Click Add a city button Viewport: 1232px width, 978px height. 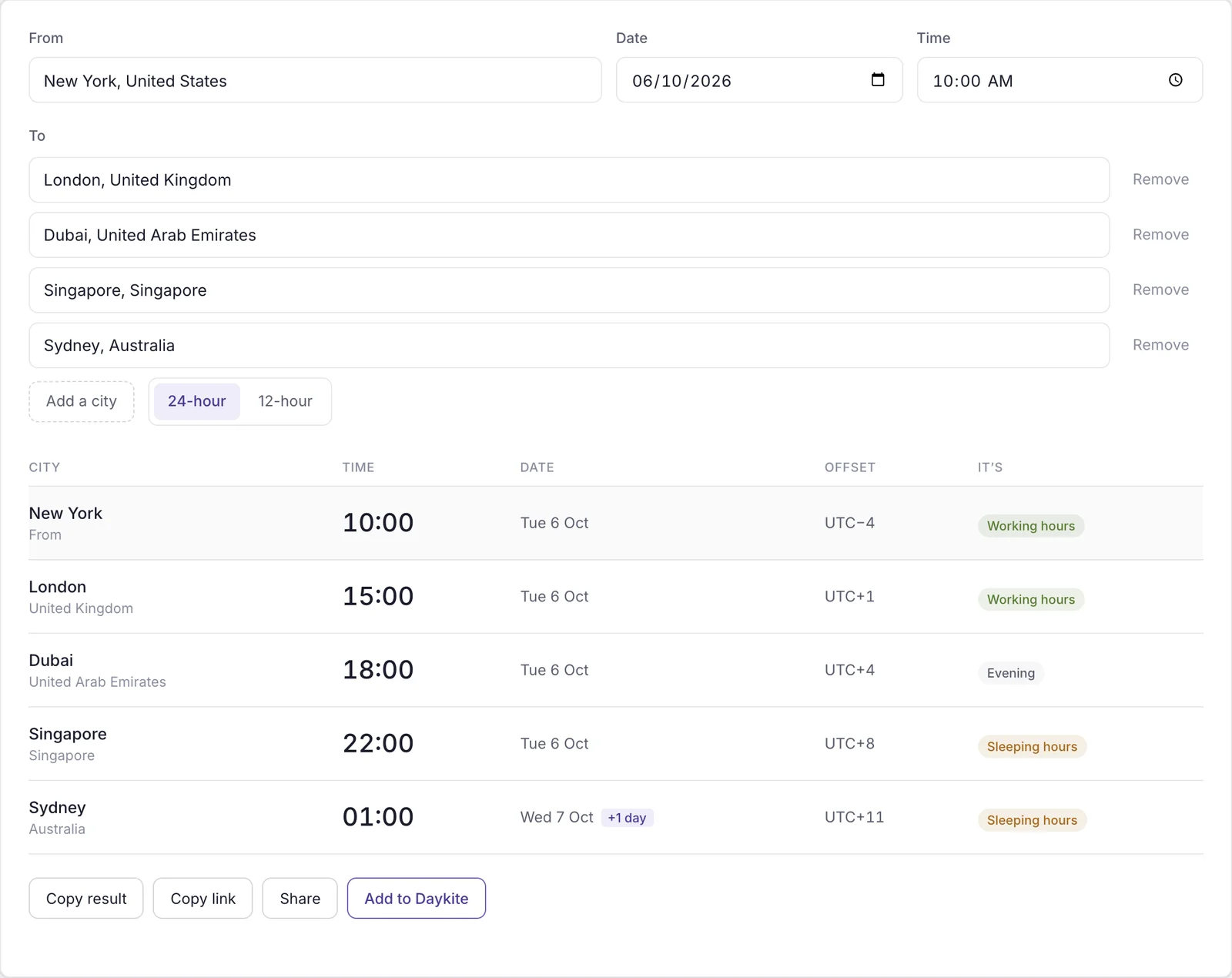click(x=82, y=401)
